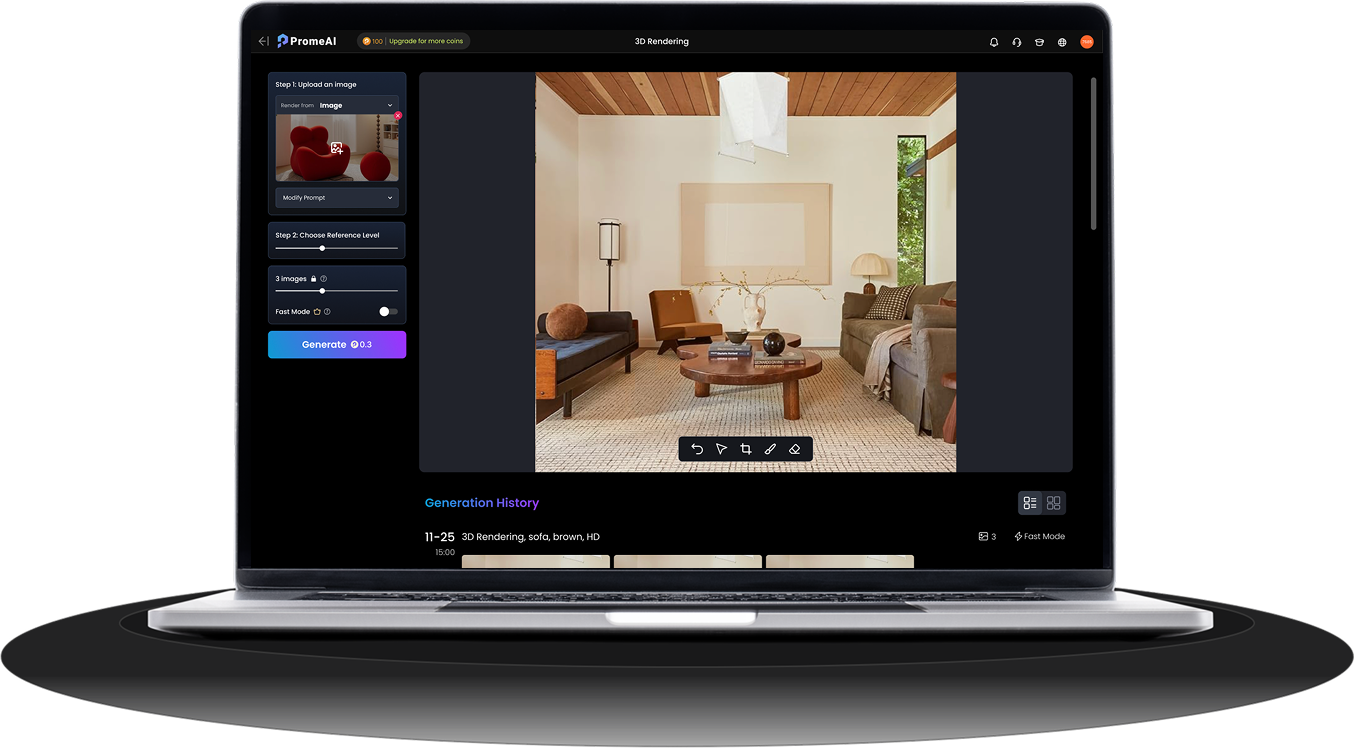
Task: Collapse the back arrow panel chevron
Action: pos(262,41)
